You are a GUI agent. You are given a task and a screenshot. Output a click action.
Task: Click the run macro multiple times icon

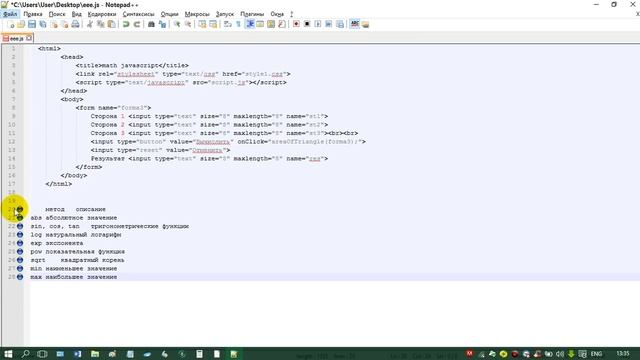[x=329, y=24]
